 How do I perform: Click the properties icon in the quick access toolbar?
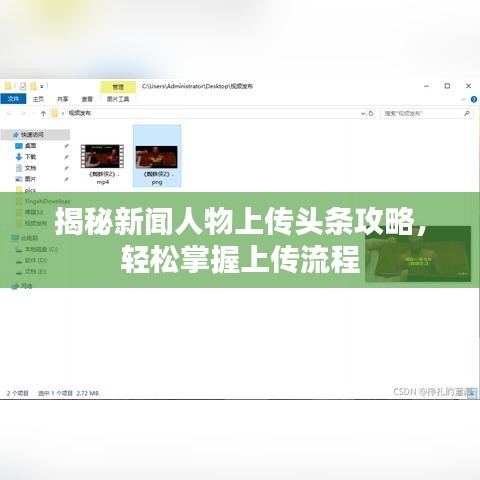23,86
